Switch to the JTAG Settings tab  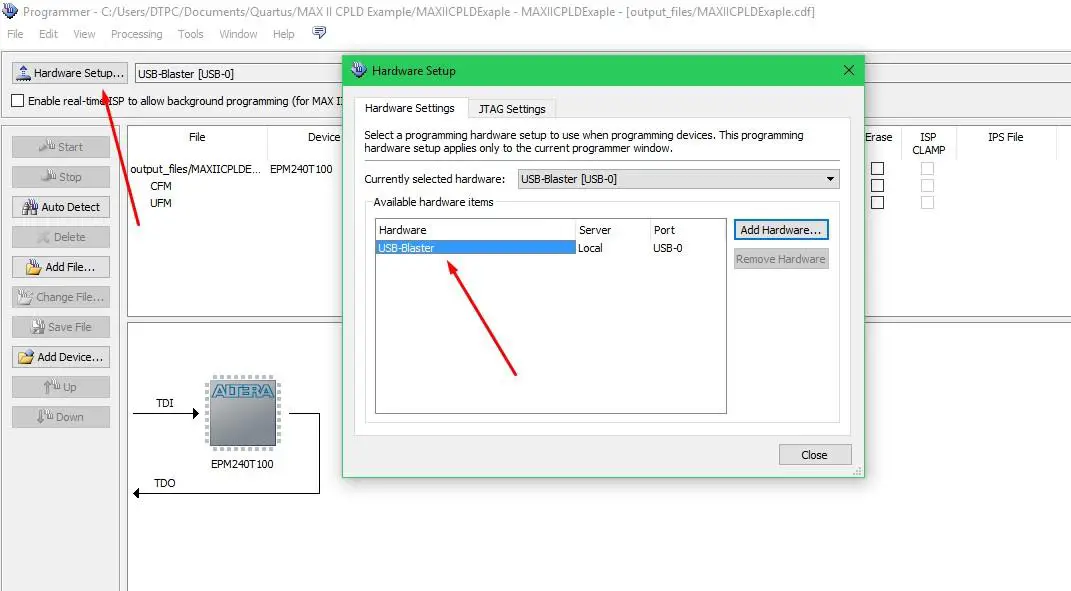pos(512,108)
